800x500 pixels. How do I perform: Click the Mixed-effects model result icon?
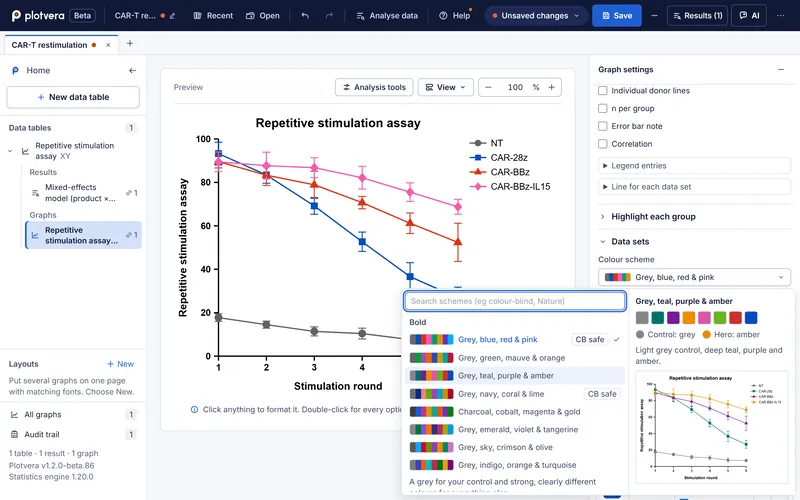point(35,193)
